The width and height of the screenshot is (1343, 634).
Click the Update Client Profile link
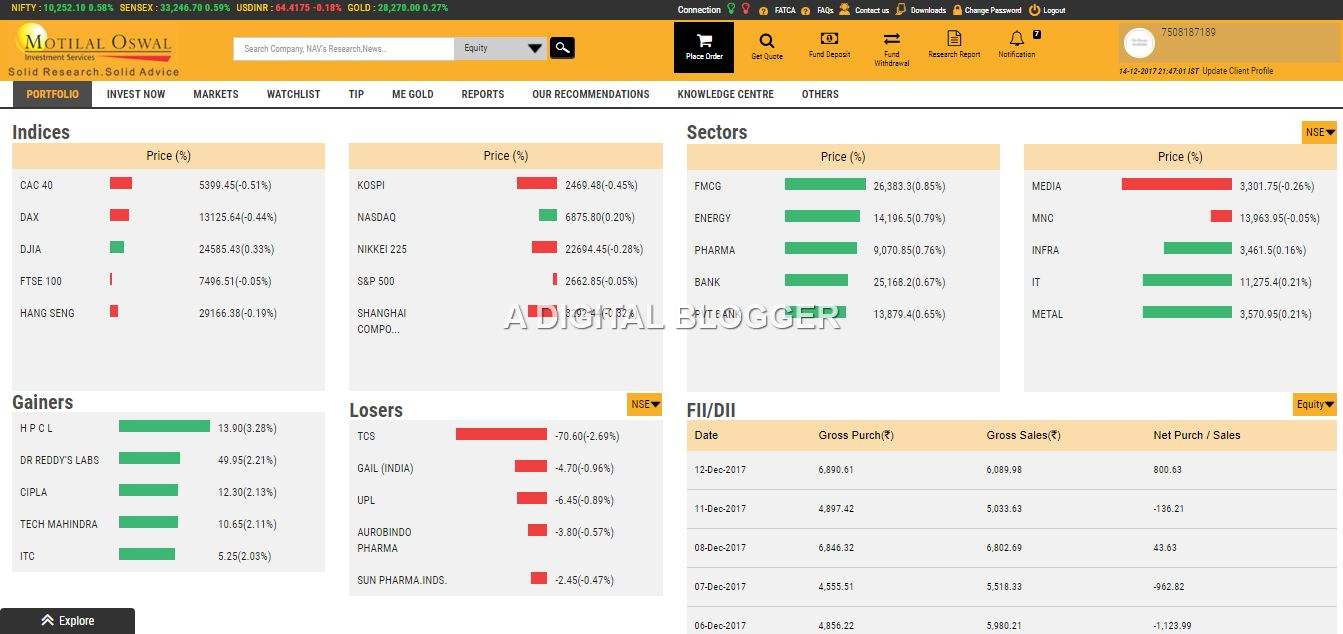click(1237, 71)
